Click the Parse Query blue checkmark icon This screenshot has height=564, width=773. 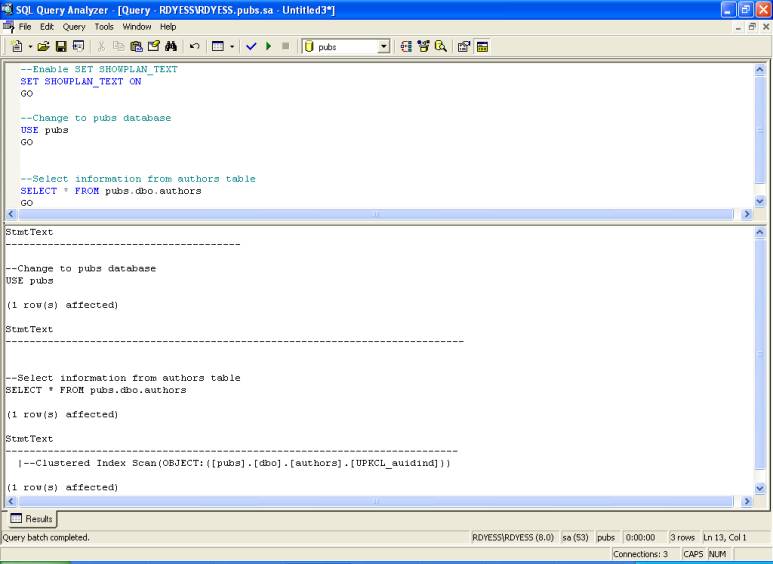click(251, 46)
